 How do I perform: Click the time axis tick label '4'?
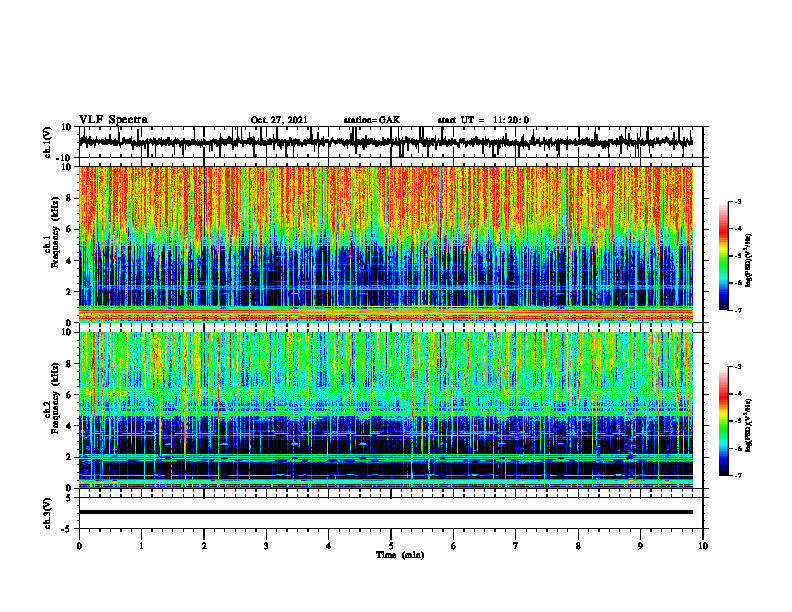click(x=329, y=546)
